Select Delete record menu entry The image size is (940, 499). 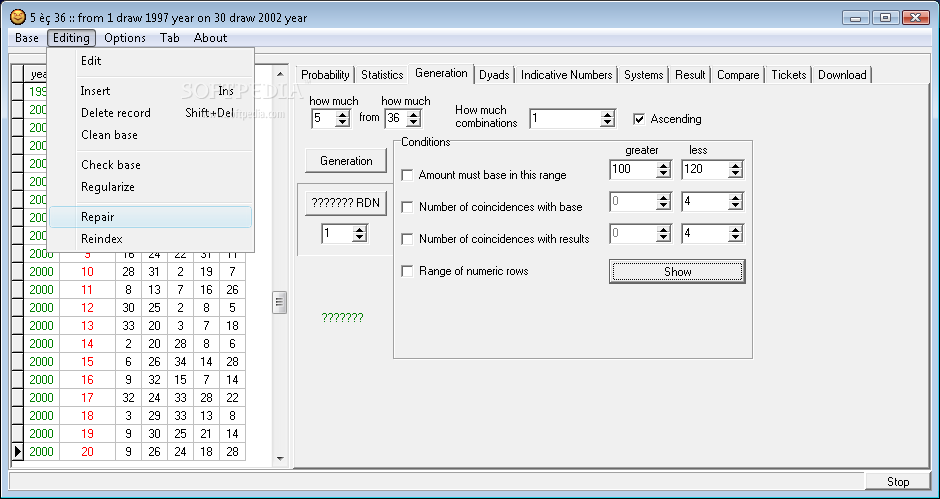click(x=150, y=113)
